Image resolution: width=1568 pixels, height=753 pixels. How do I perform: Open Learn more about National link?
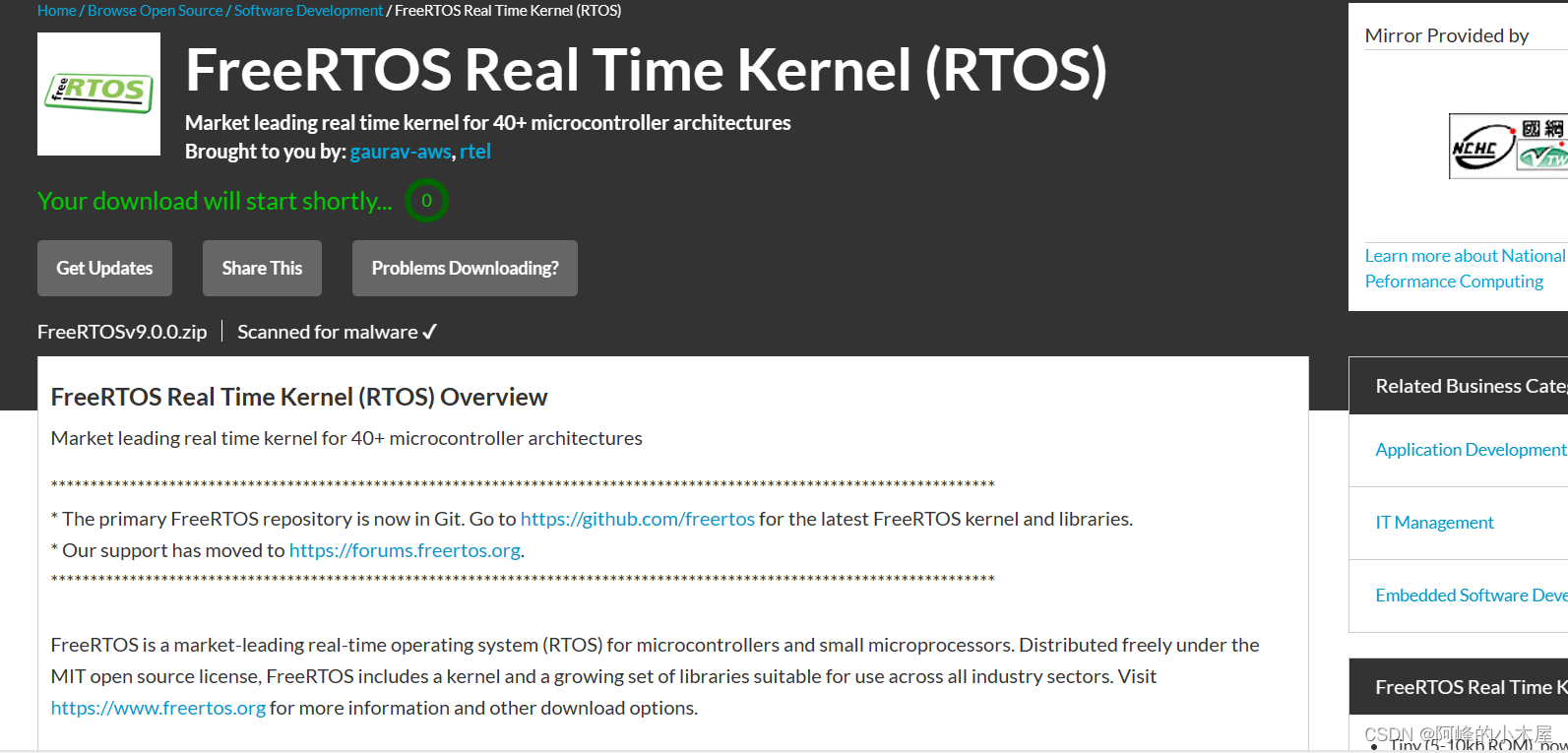1465,269
